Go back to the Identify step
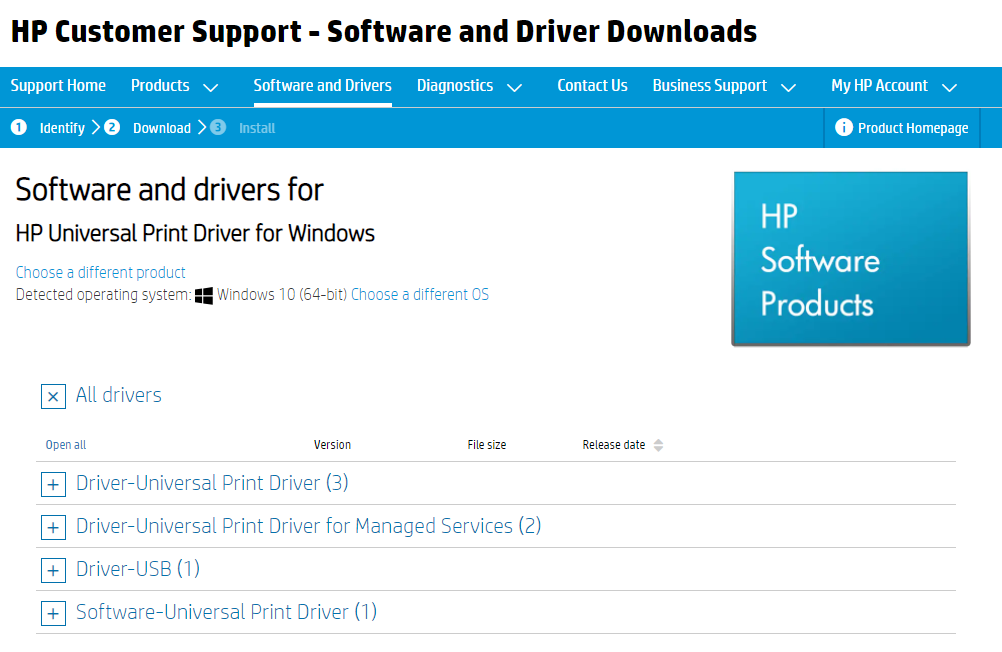This screenshot has height=652, width=1002. pyautogui.click(x=62, y=128)
